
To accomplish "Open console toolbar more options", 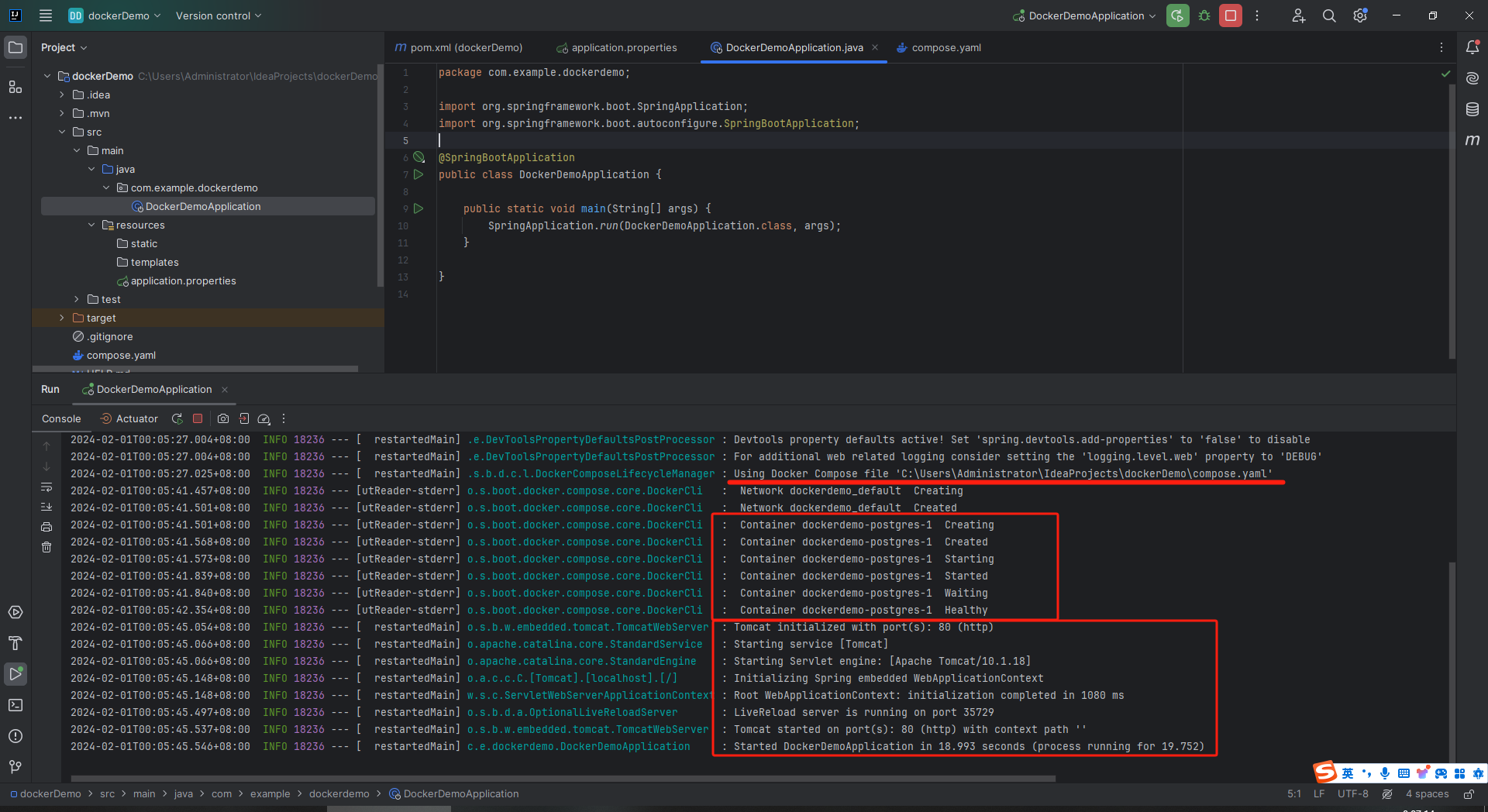I will click(284, 418).
